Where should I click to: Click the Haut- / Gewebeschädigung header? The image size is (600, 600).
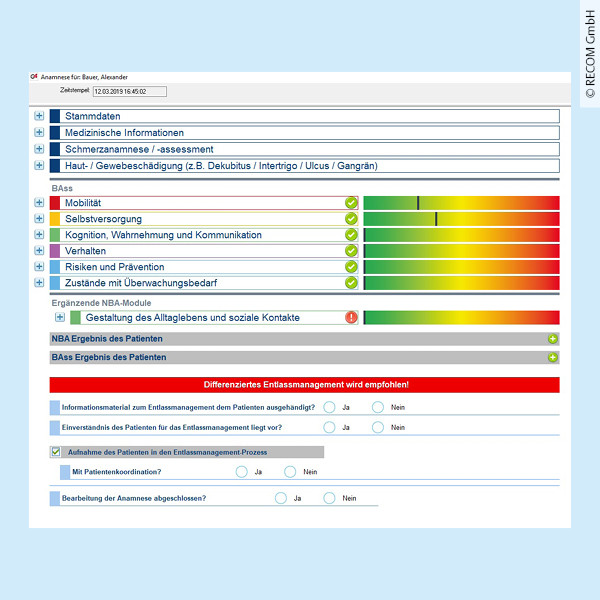click(x=305, y=166)
